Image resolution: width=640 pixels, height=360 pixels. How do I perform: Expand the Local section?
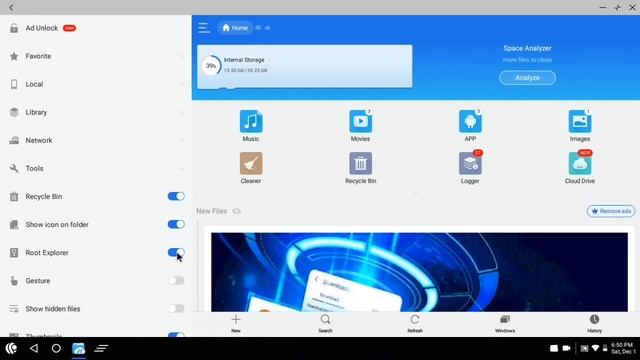click(x=181, y=84)
